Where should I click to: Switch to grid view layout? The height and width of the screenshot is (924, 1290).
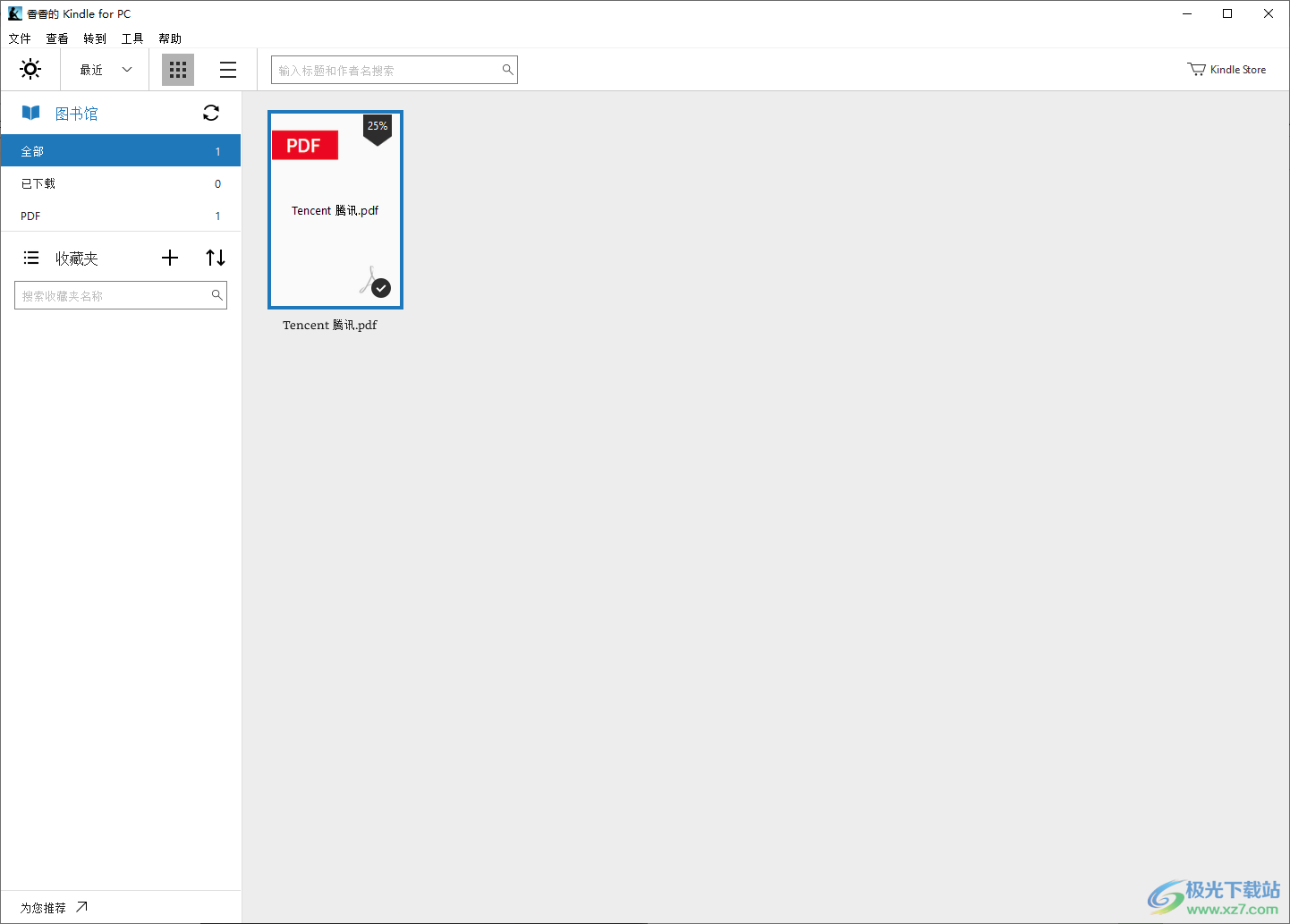[178, 70]
